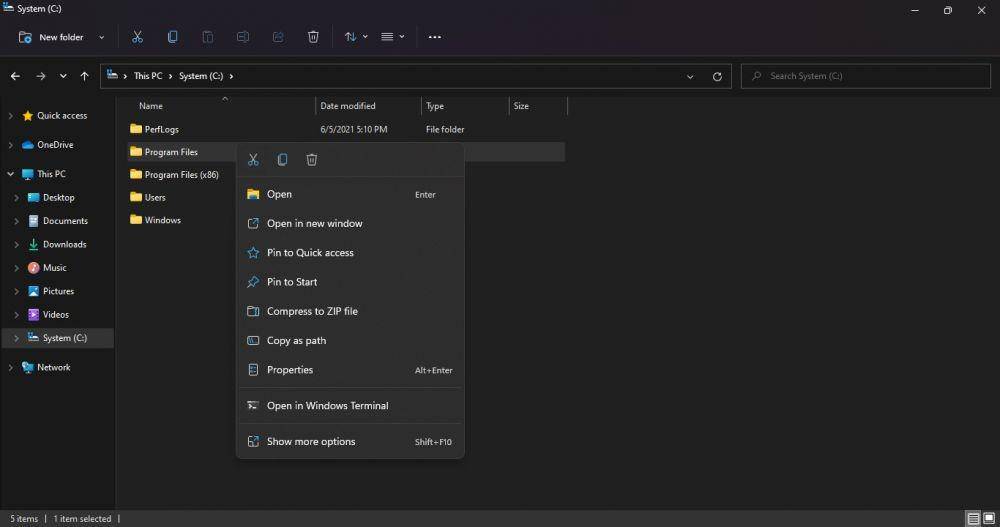The width and height of the screenshot is (1000, 527).
Task: Expand the Downloads tree node
Action: [x=17, y=244]
